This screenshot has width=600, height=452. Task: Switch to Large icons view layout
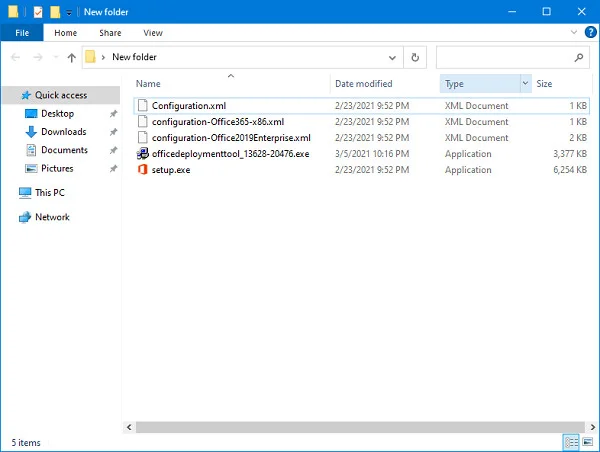[587, 442]
